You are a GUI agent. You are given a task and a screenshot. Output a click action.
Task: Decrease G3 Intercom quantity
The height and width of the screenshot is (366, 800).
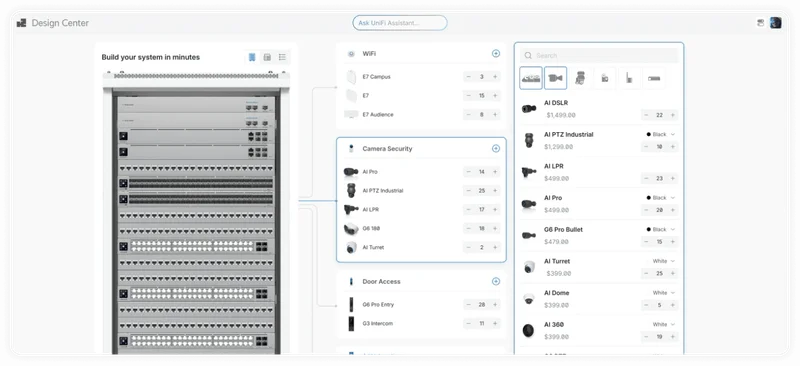pos(468,323)
